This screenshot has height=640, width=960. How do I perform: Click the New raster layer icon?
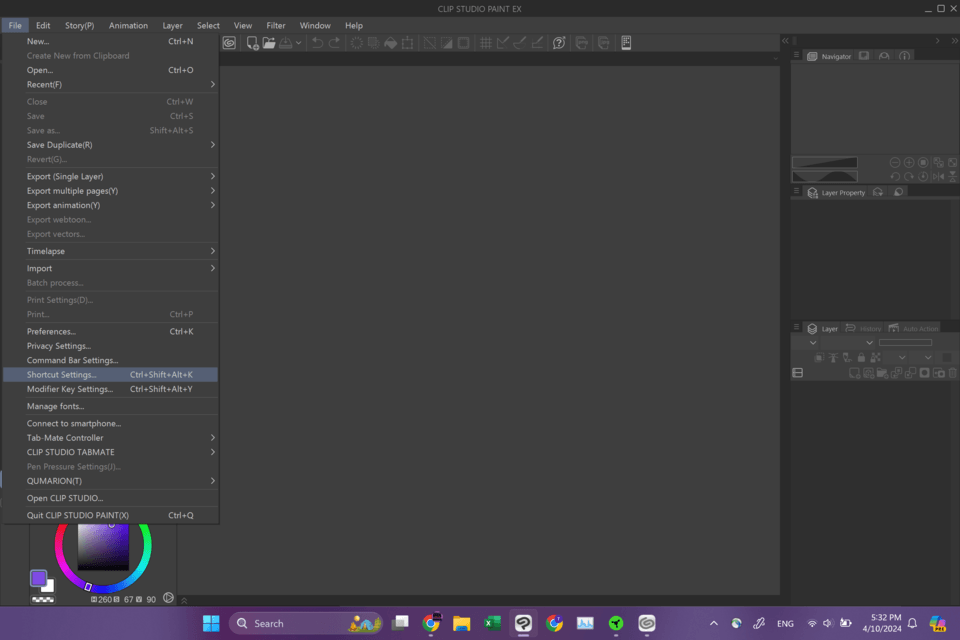pyautogui.click(x=854, y=373)
